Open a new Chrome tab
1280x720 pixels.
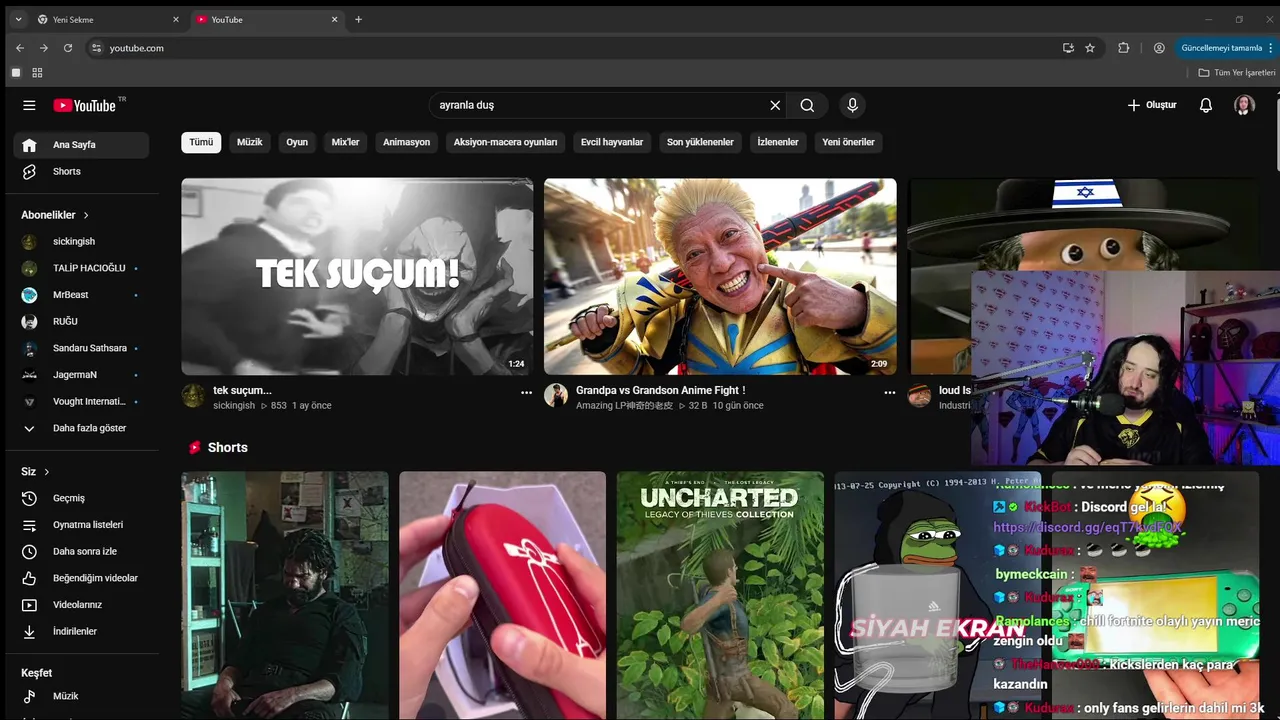pyautogui.click(x=359, y=19)
